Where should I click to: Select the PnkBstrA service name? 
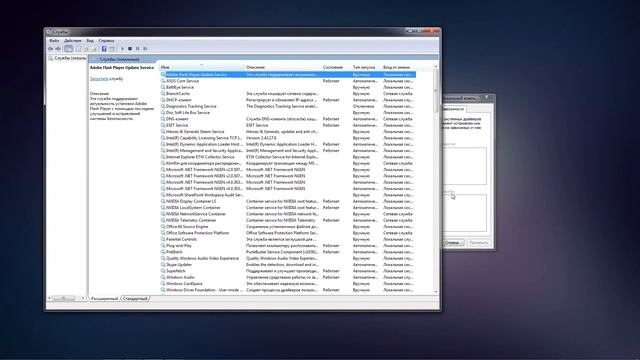click(174, 252)
